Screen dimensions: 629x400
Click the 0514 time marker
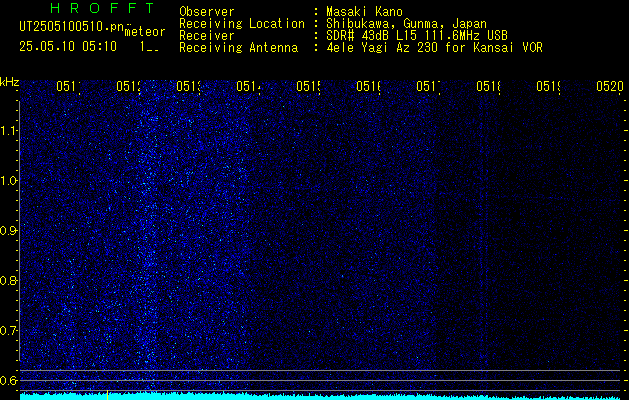tap(248, 86)
